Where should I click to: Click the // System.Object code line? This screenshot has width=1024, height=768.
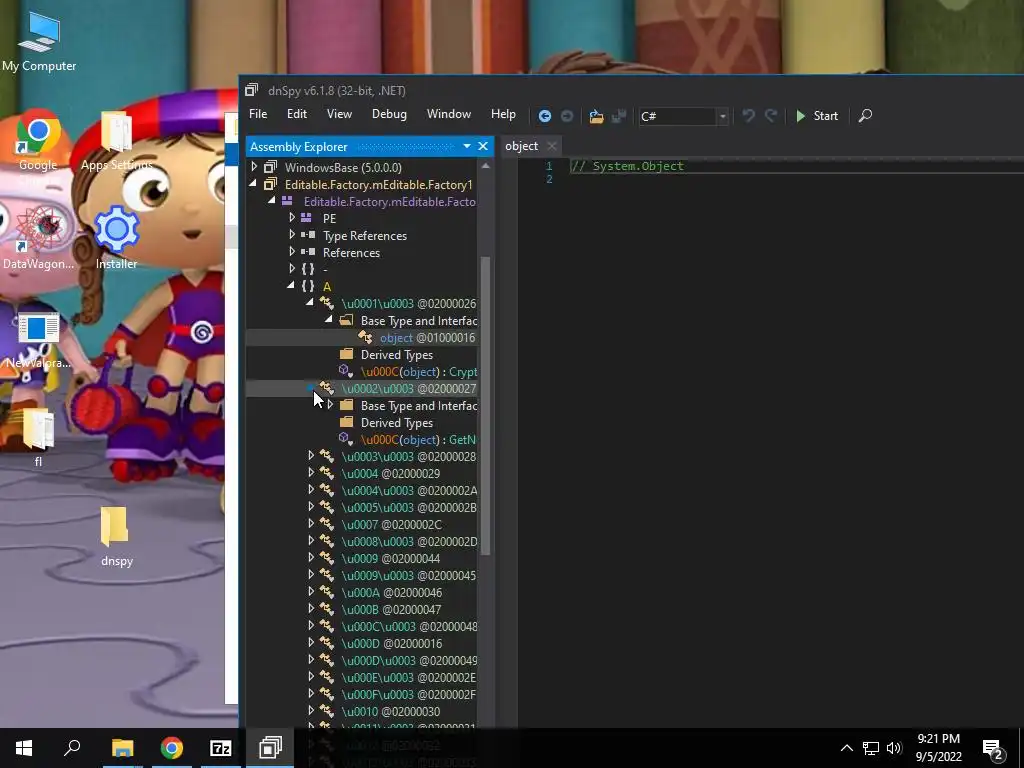click(x=627, y=166)
